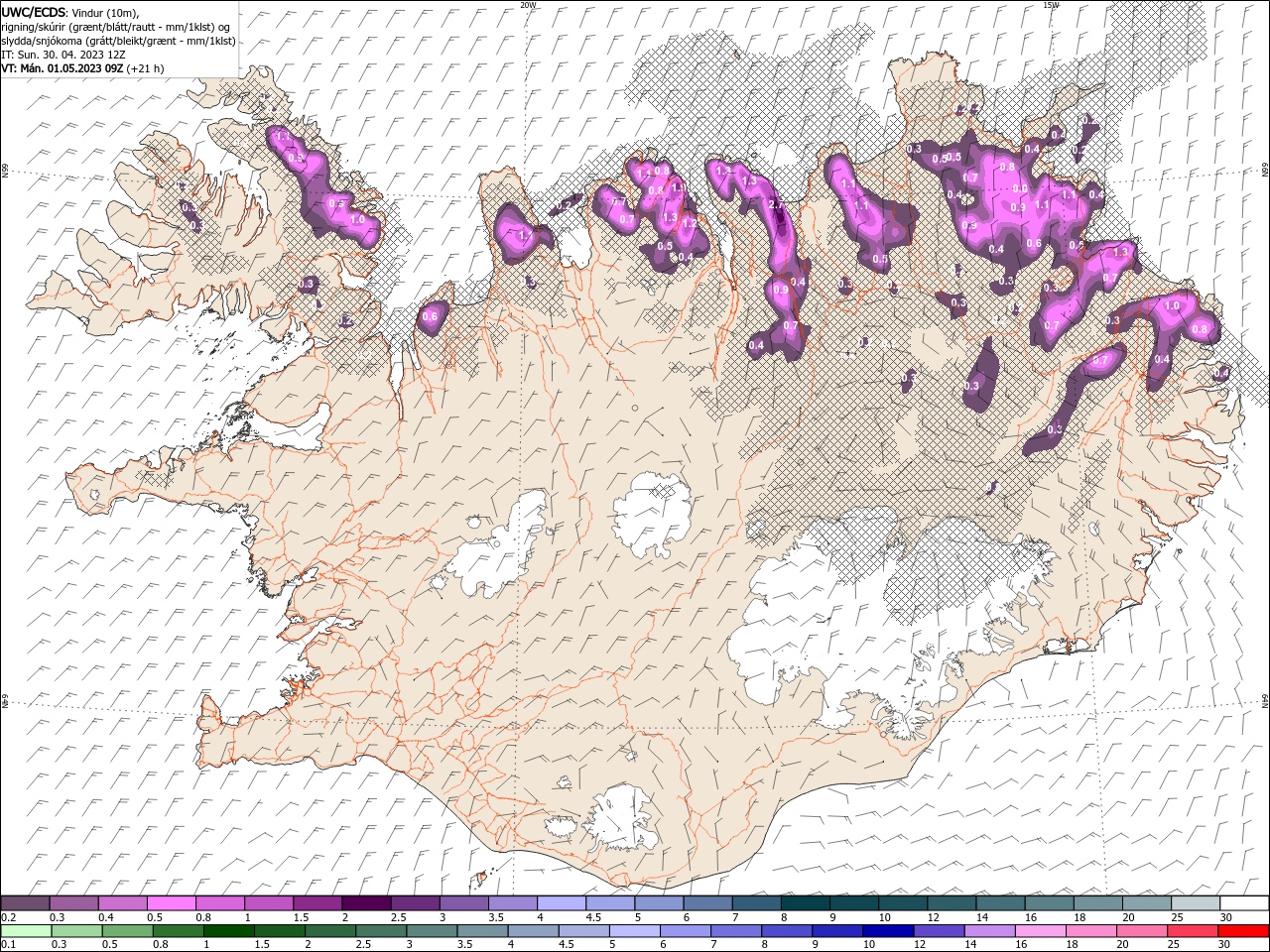Click the '20W' longitude label

[x=528, y=4]
